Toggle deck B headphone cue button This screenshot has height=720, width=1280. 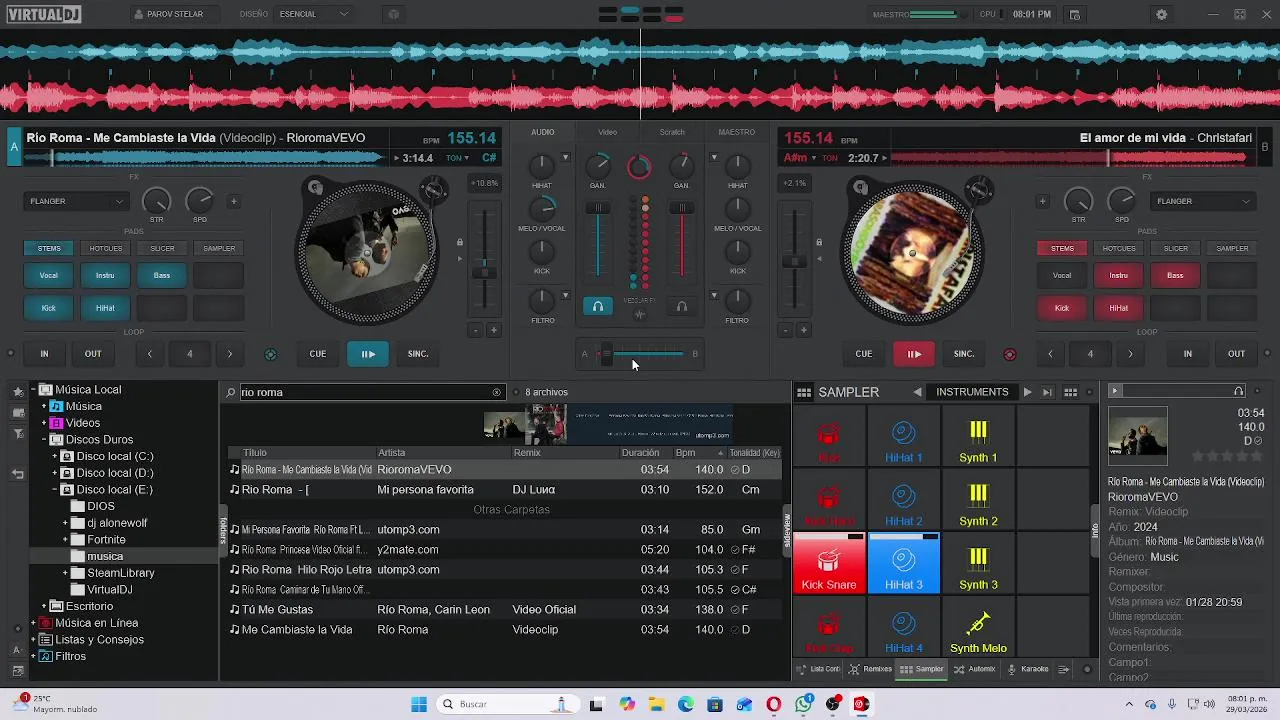tap(682, 307)
